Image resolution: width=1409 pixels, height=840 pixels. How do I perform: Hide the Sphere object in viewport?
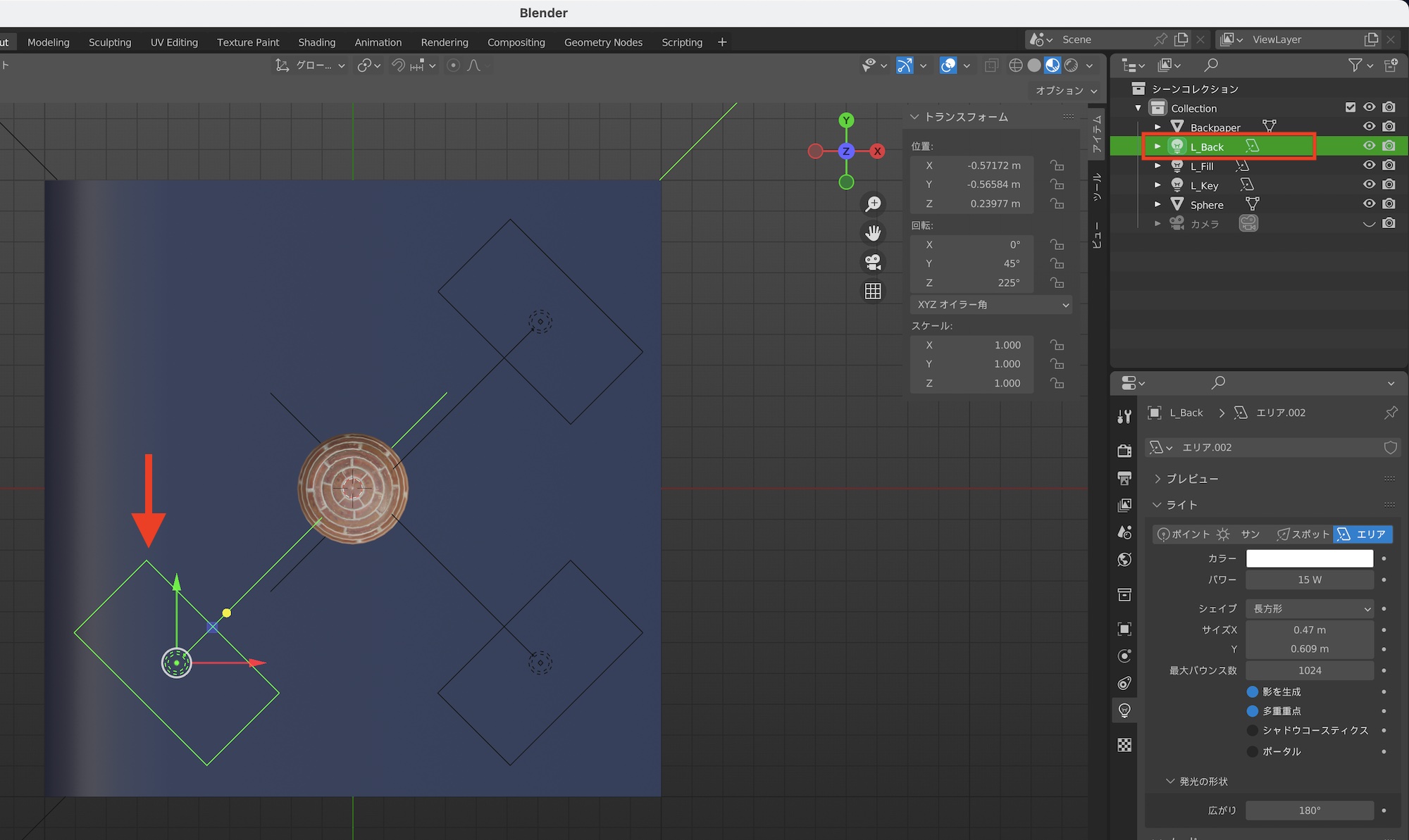click(1369, 204)
